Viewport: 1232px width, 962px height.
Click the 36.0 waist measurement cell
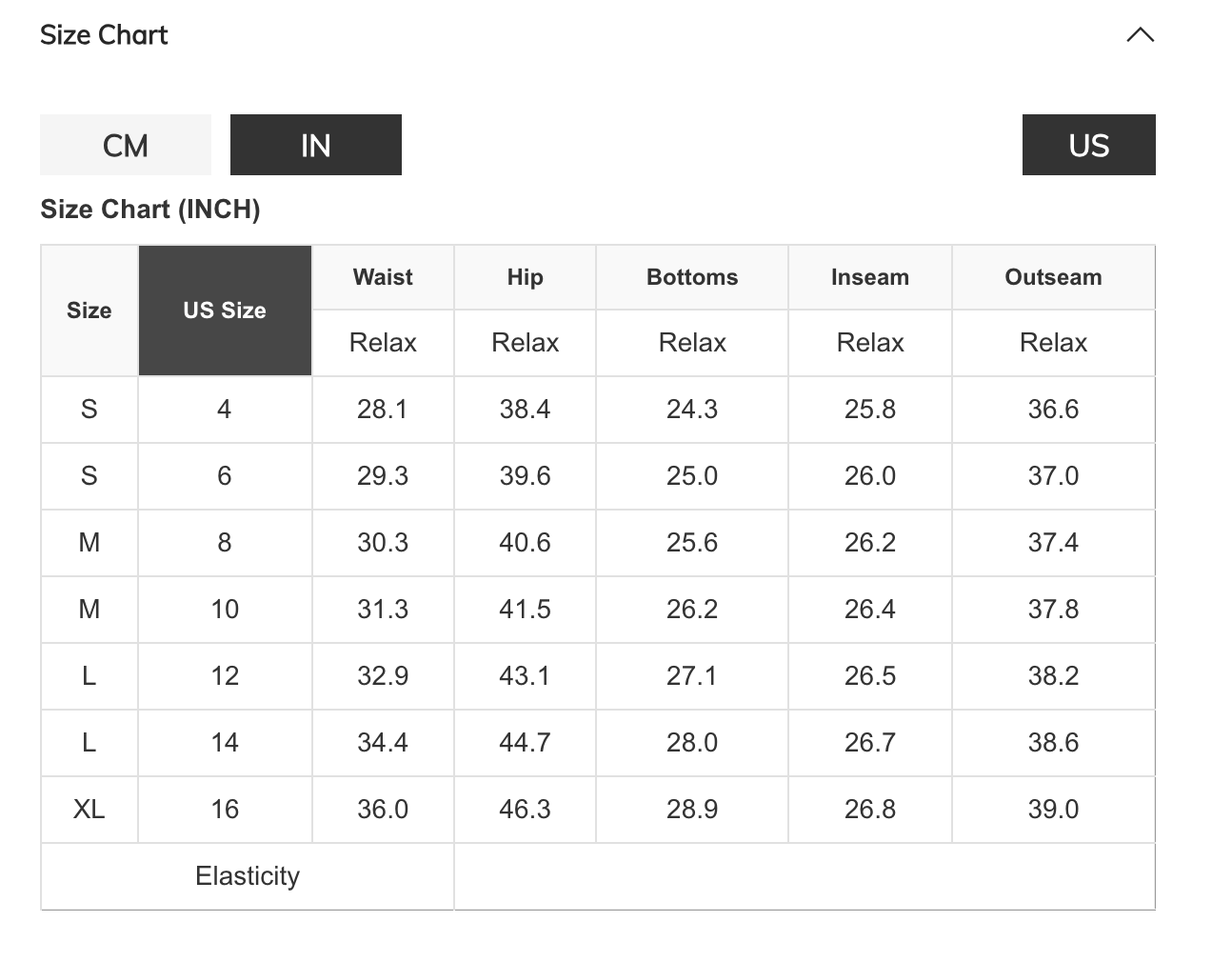[x=383, y=810]
